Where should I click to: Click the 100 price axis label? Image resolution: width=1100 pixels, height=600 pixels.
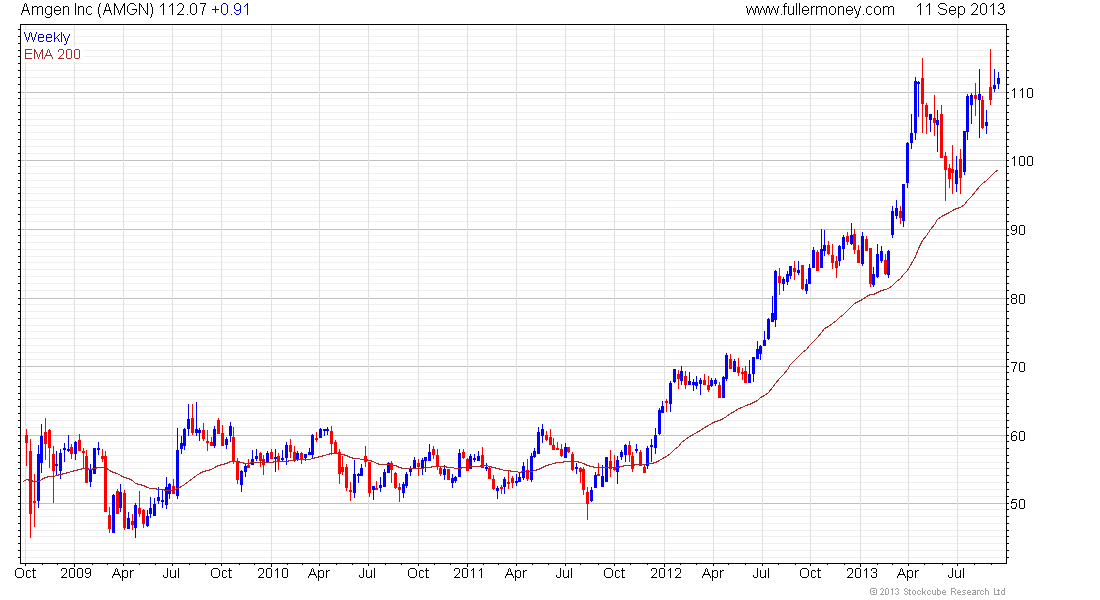1021,161
